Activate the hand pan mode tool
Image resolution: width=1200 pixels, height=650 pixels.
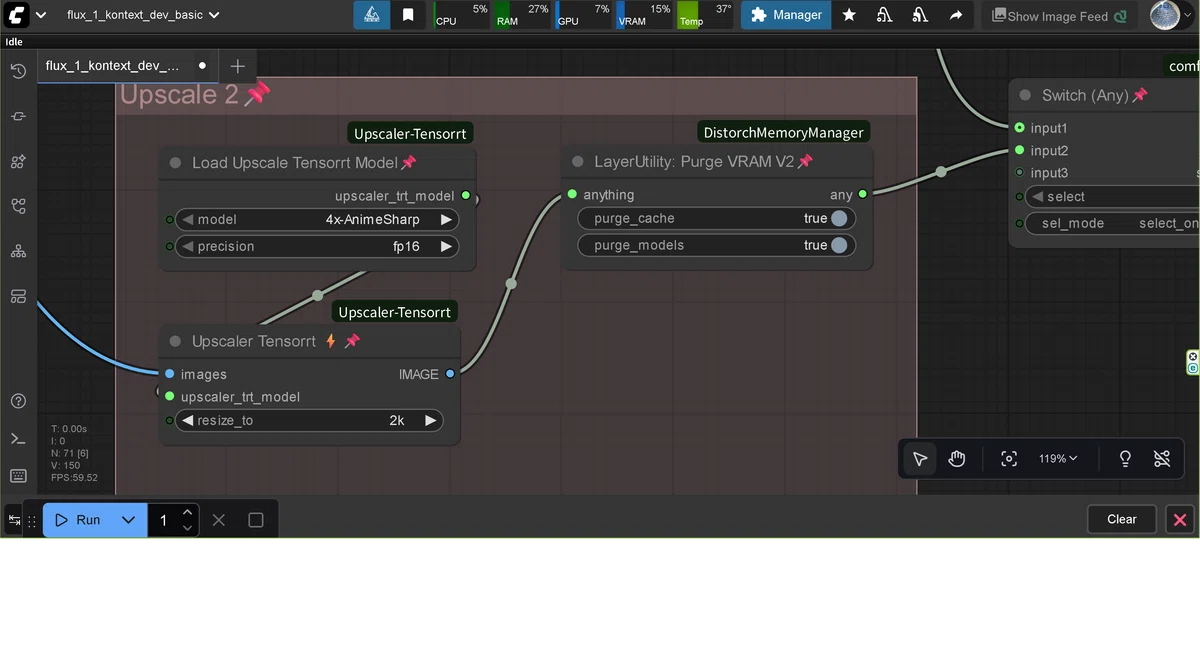click(x=957, y=459)
